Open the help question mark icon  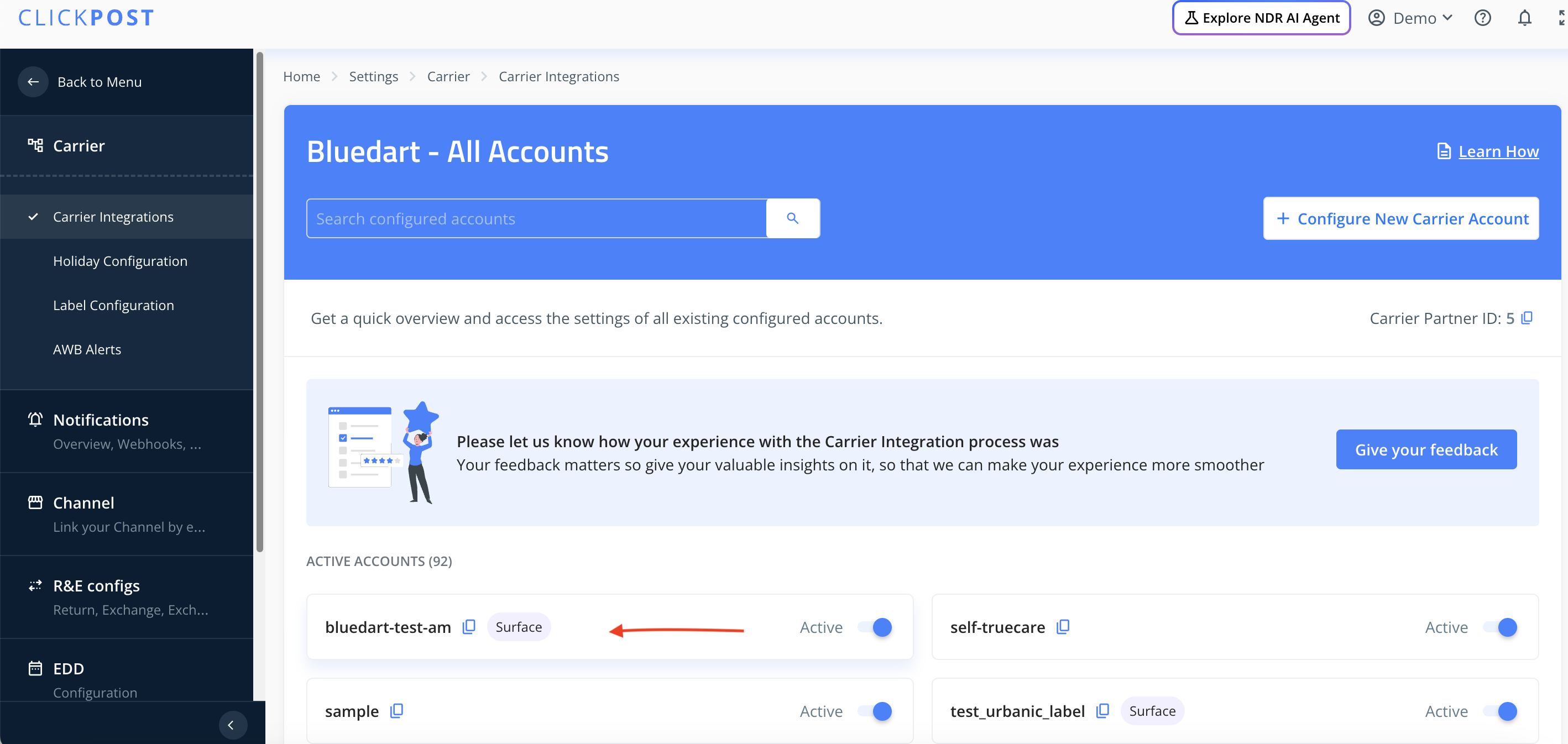pos(1483,18)
